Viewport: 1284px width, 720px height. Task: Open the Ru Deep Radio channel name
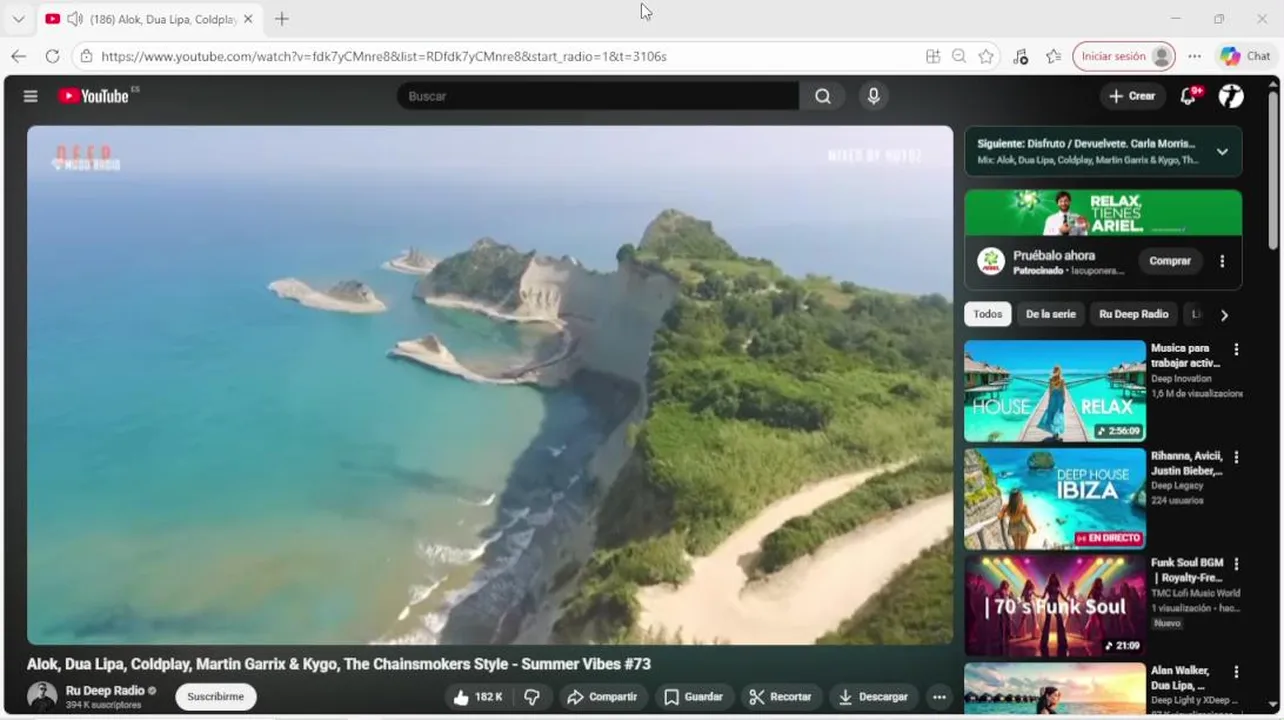click(105, 691)
